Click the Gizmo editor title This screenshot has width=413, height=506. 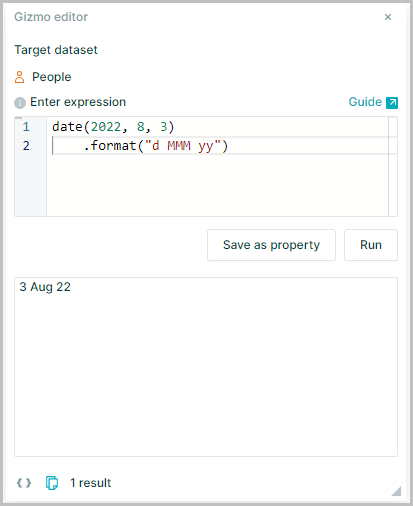51,17
